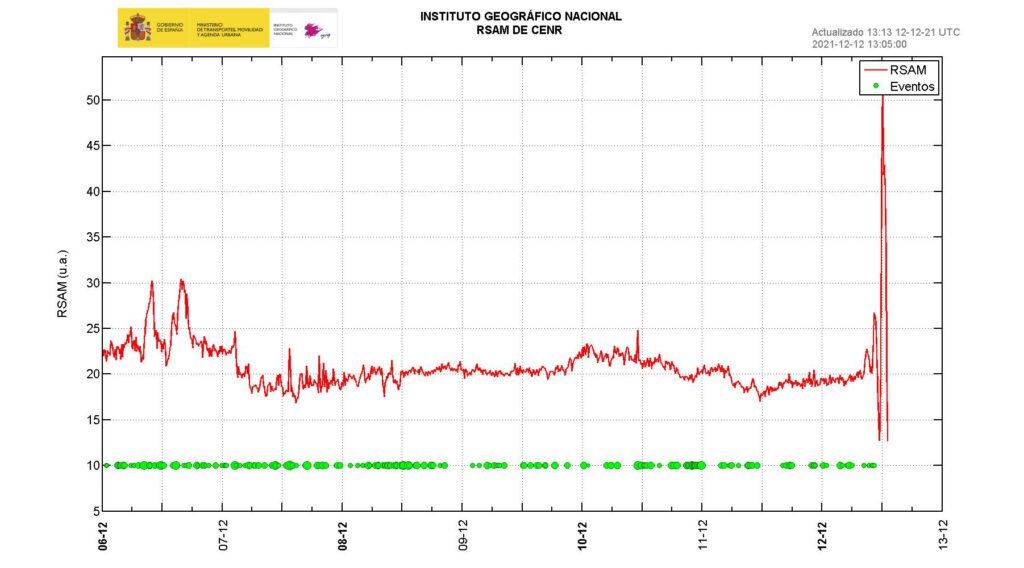The width and height of the screenshot is (1024, 568).
Task: Click the x-axis date label 09-12
Action: (462, 535)
